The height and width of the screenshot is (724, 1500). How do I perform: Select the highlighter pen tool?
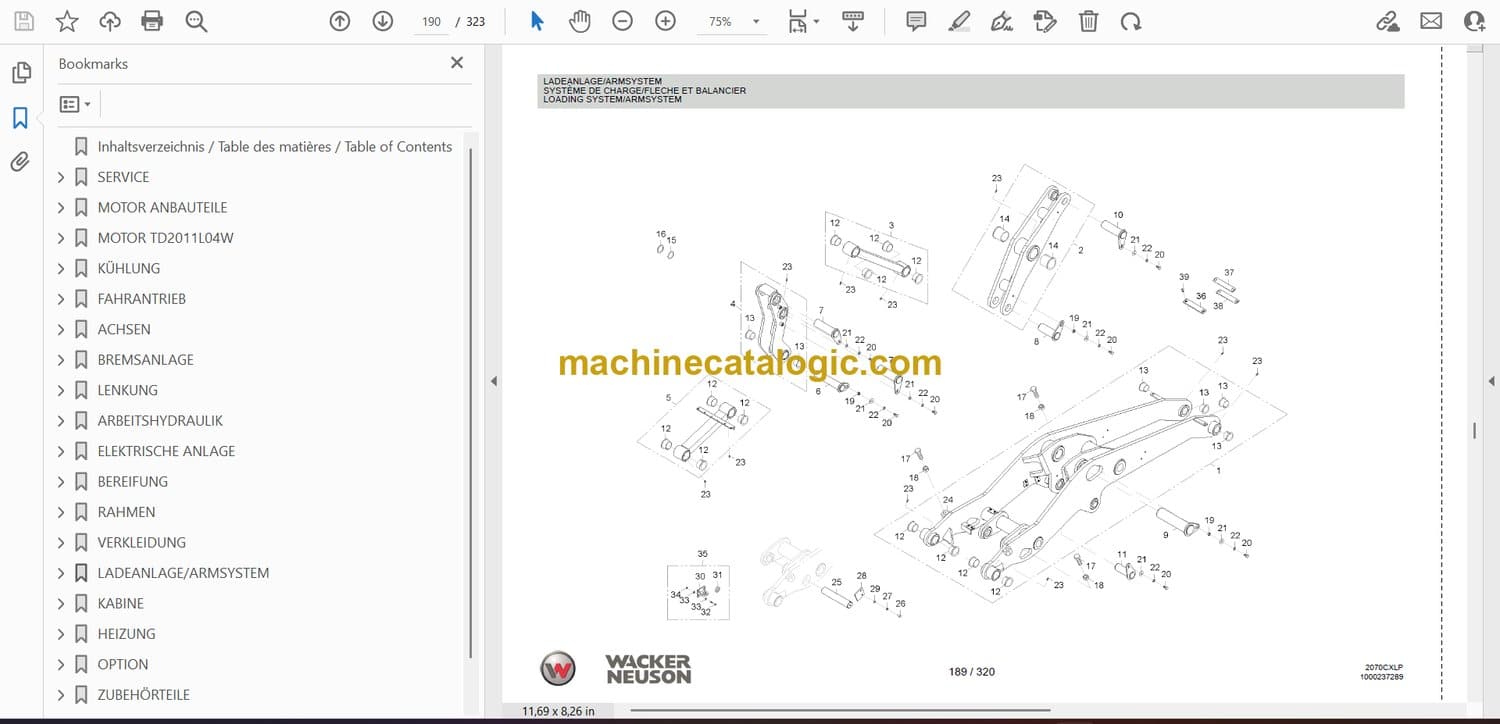pyautogui.click(x=959, y=21)
